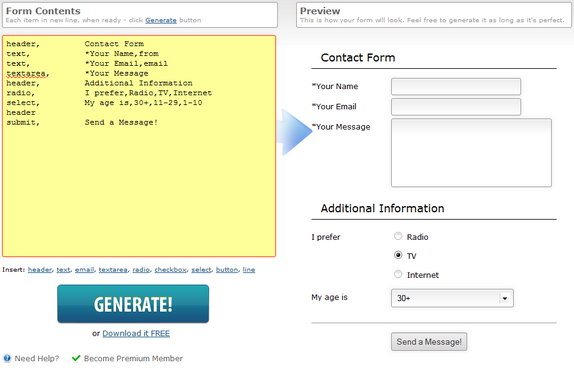This screenshot has width=574, height=370.
Task: Select the Radio option under I prefer
Action: coord(398,236)
